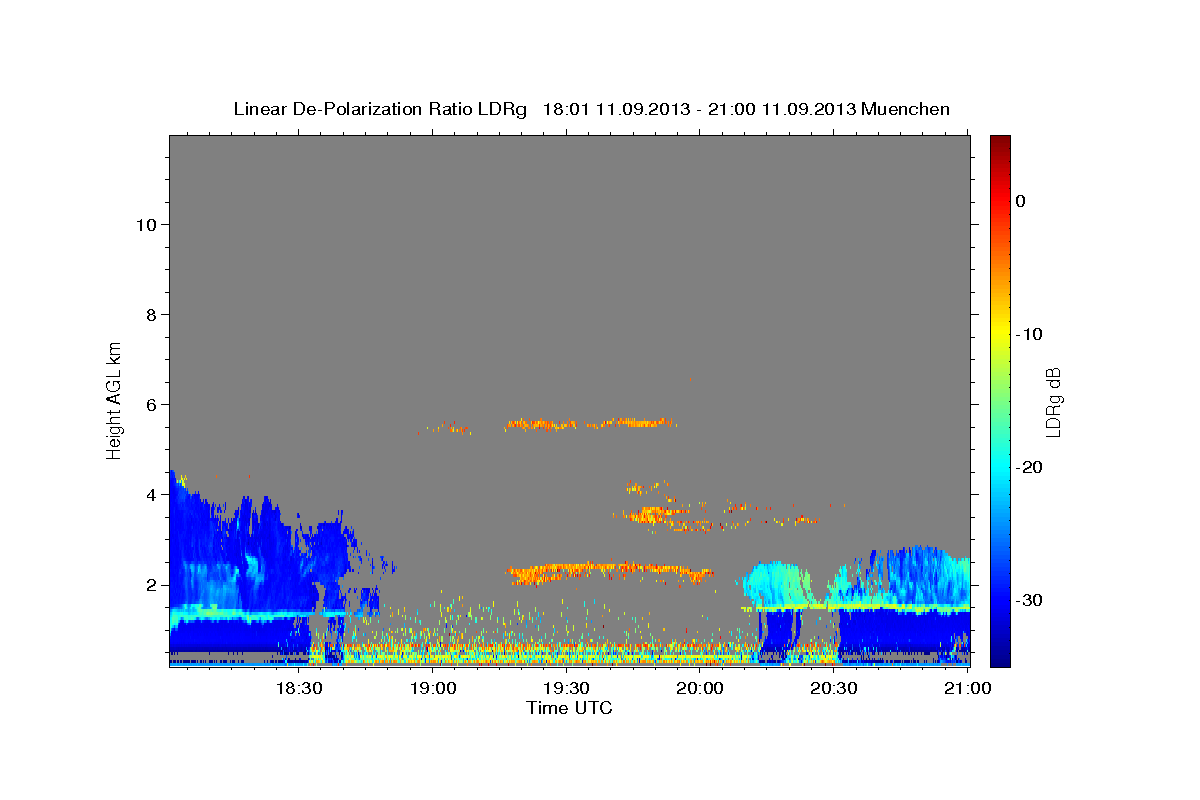This screenshot has width=1200, height=800.
Task: Click the orange cloud layer near 5.5 km
Action: tap(590, 424)
